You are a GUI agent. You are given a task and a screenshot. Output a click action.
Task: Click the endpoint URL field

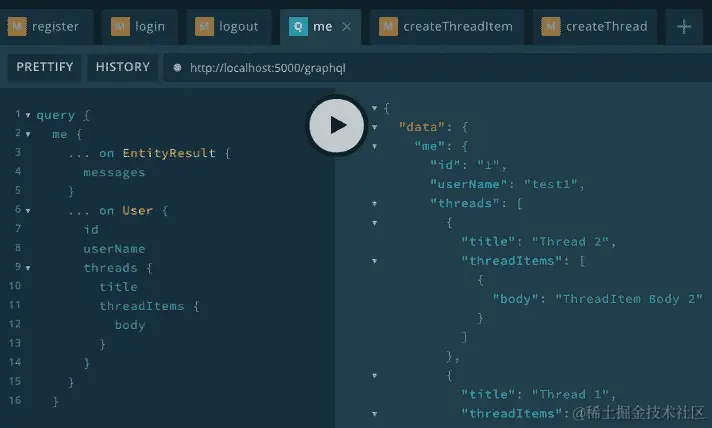click(x=437, y=68)
